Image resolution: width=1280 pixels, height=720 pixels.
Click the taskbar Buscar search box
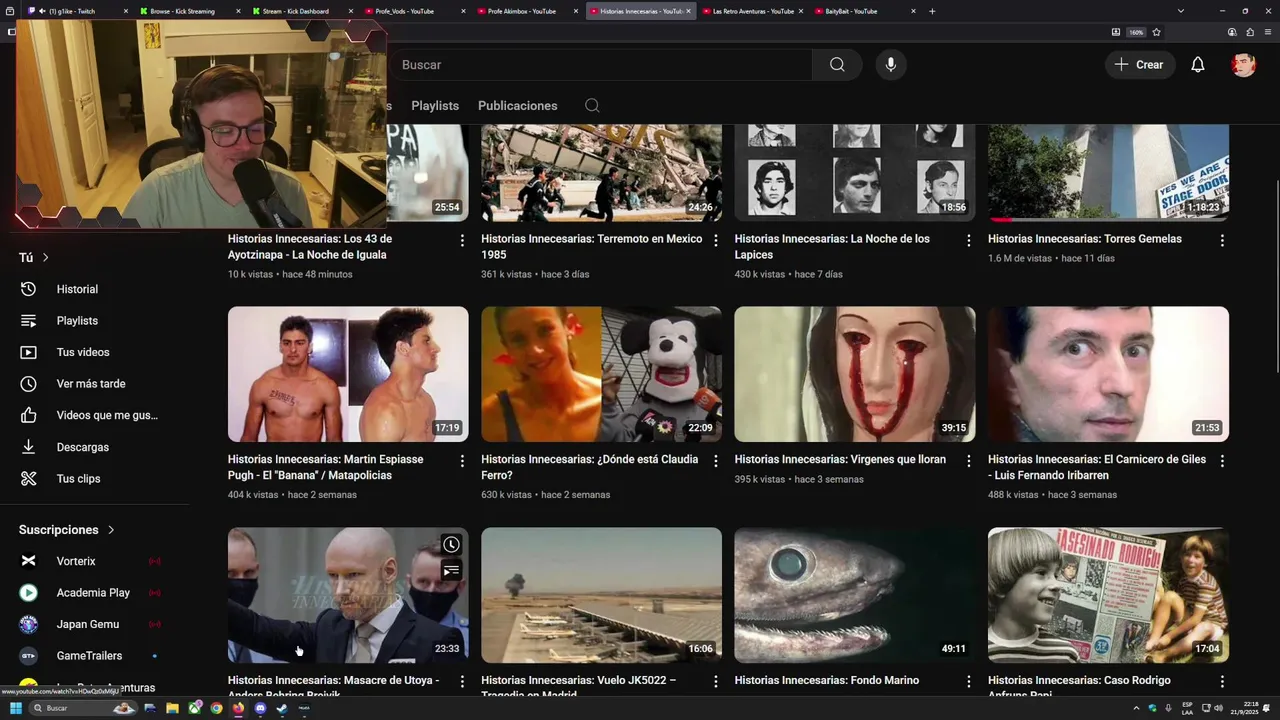84,708
